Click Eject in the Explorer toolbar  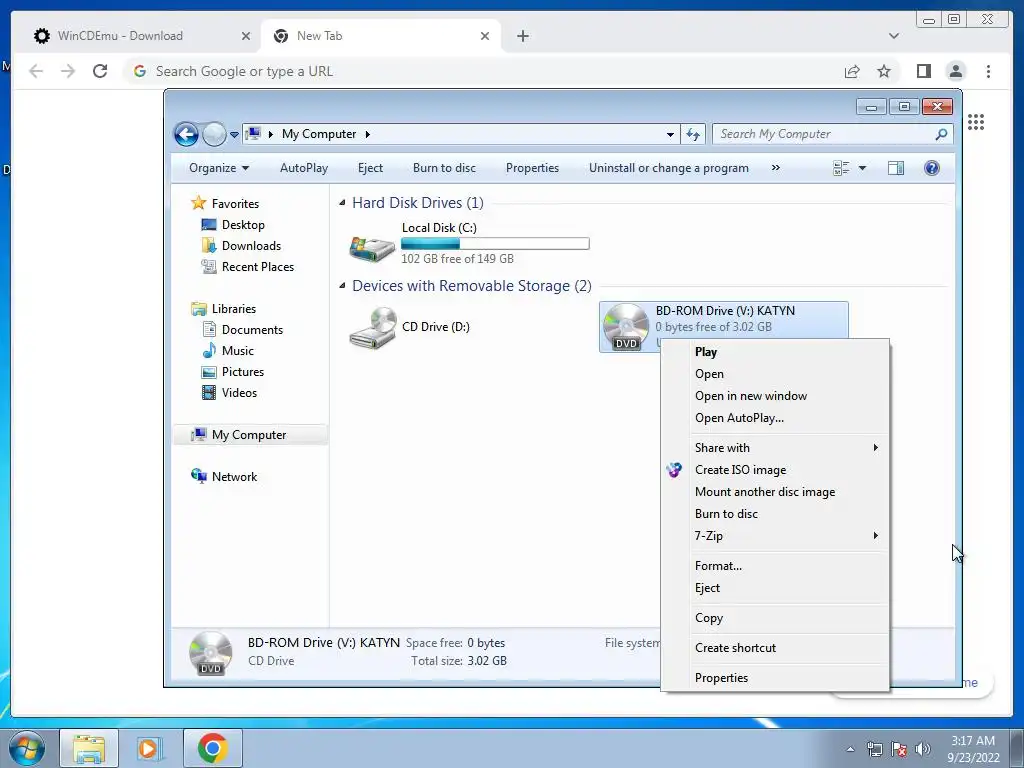370,168
